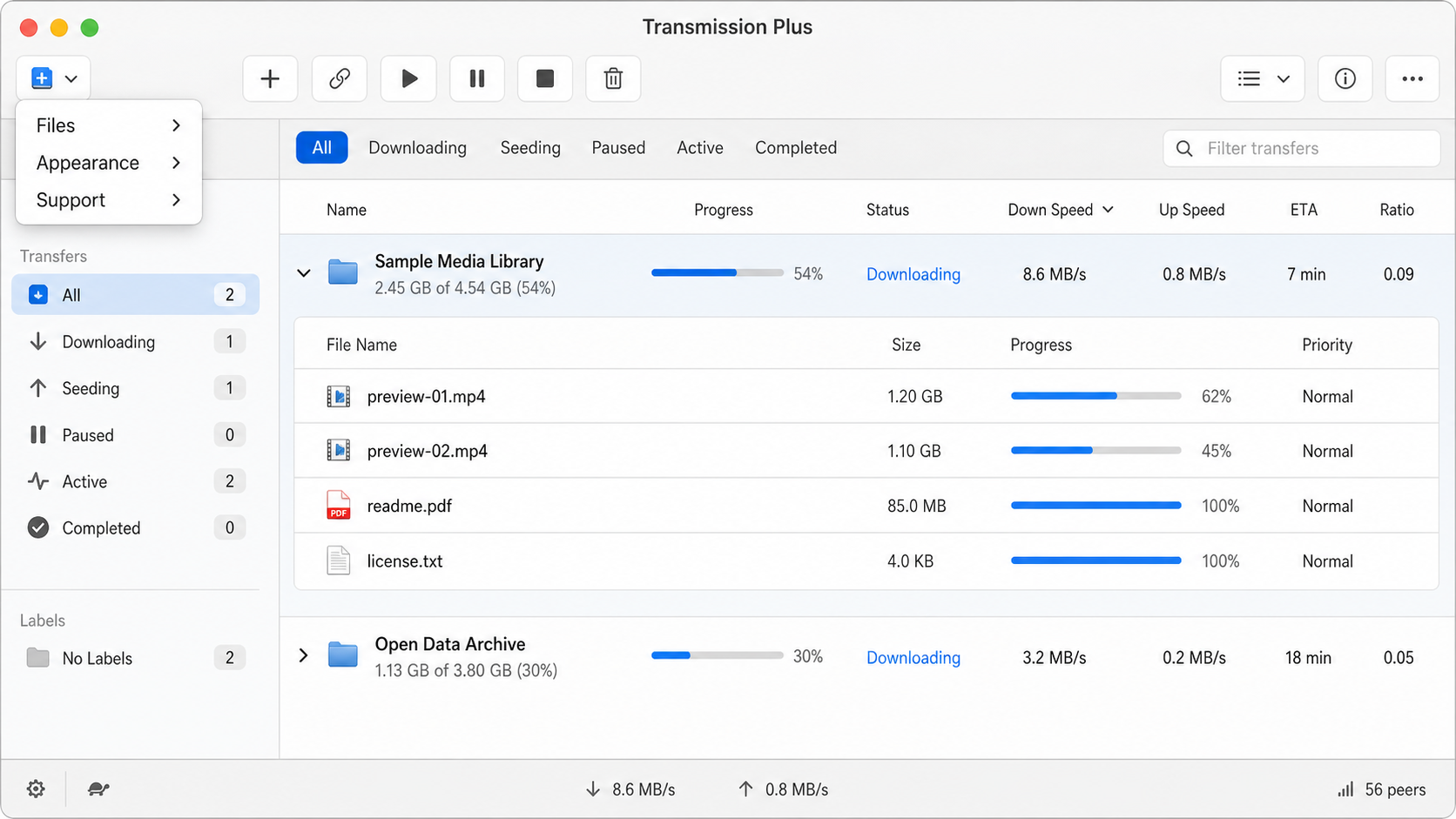The width and height of the screenshot is (1456, 819).
Task: Click the 56 peers status text
Action: pyautogui.click(x=1395, y=789)
